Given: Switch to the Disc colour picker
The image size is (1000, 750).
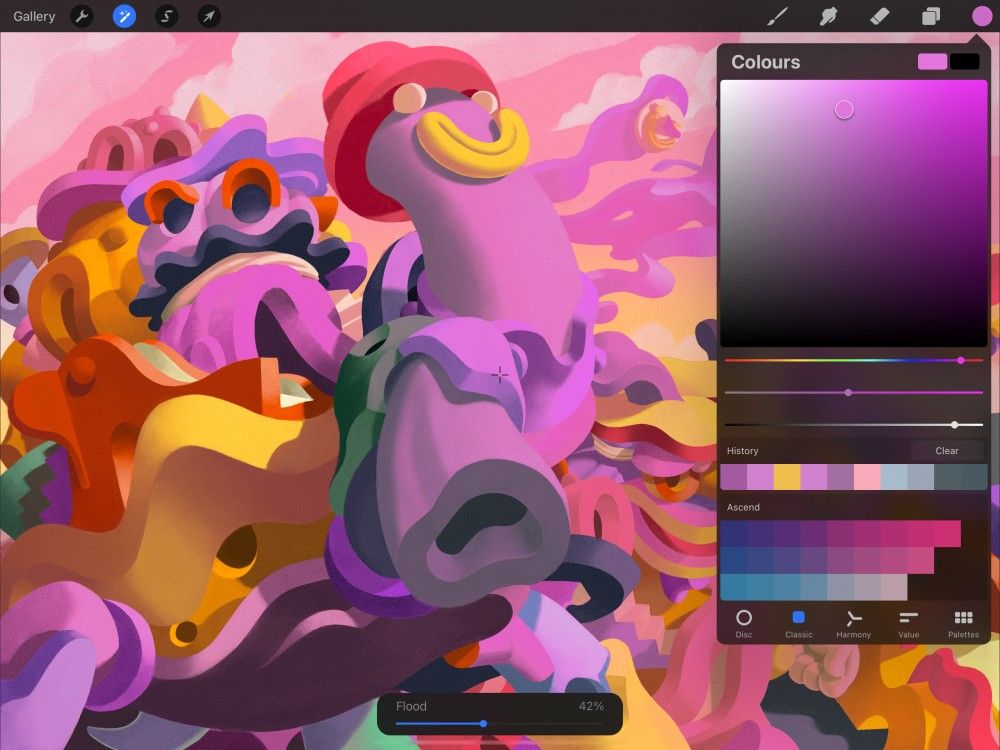Looking at the screenshot, I should point(744,624).
